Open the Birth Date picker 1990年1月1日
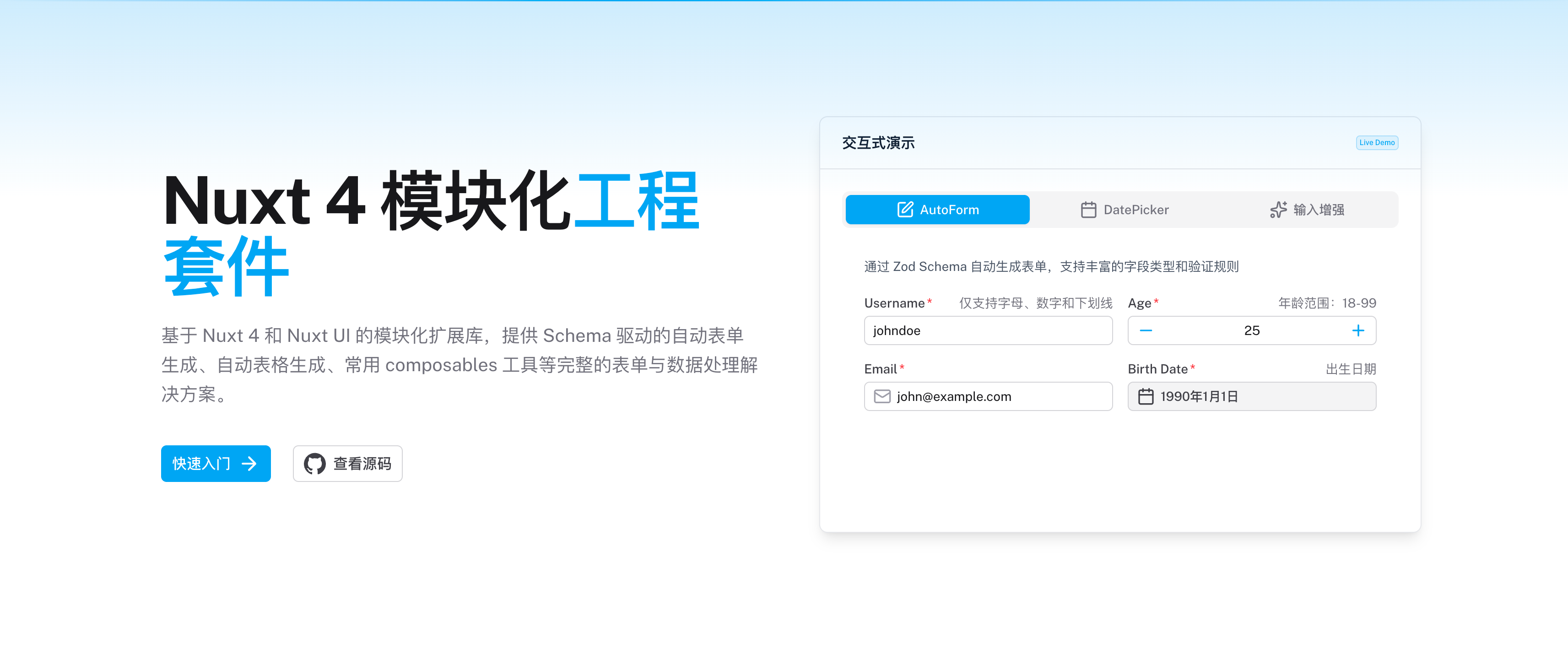This screenshot has width=1568, height=649. pos(1251,396)
